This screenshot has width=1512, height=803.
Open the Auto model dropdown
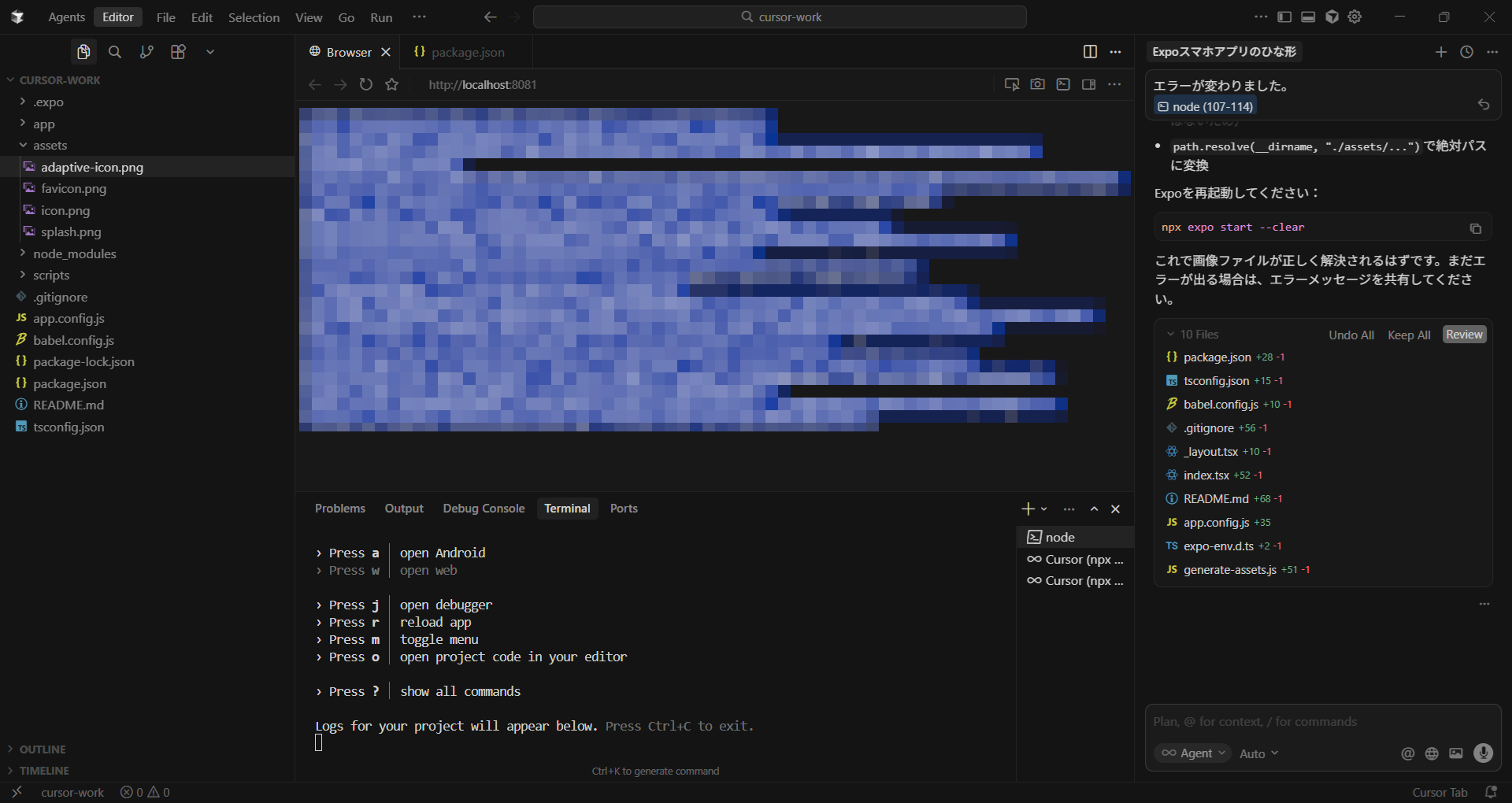(1258, 753)
